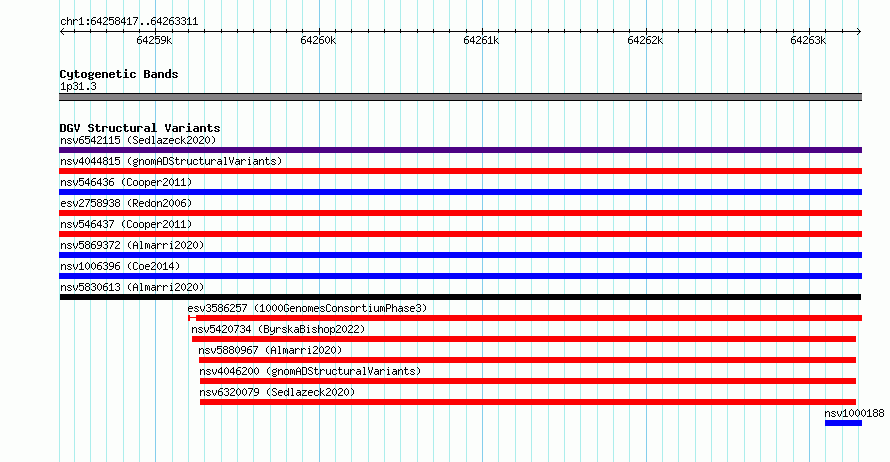This screenshot has height=462, width=890.
Task: Select the red nsv5420734 variant bar
Action: 524,339
